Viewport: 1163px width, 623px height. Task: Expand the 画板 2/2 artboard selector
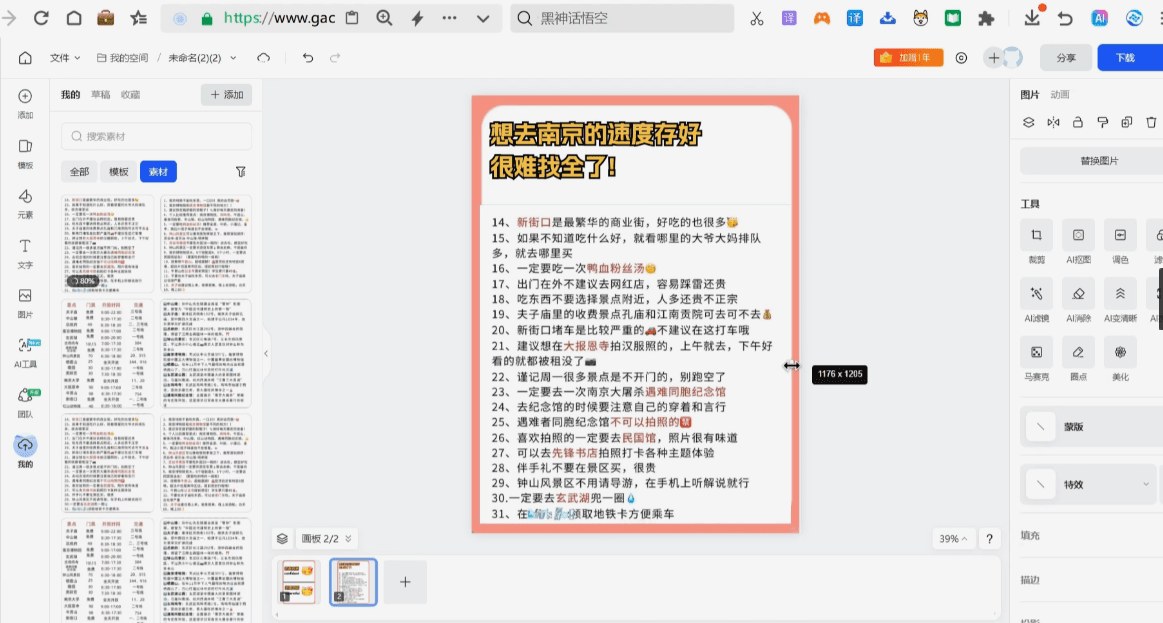327,538
